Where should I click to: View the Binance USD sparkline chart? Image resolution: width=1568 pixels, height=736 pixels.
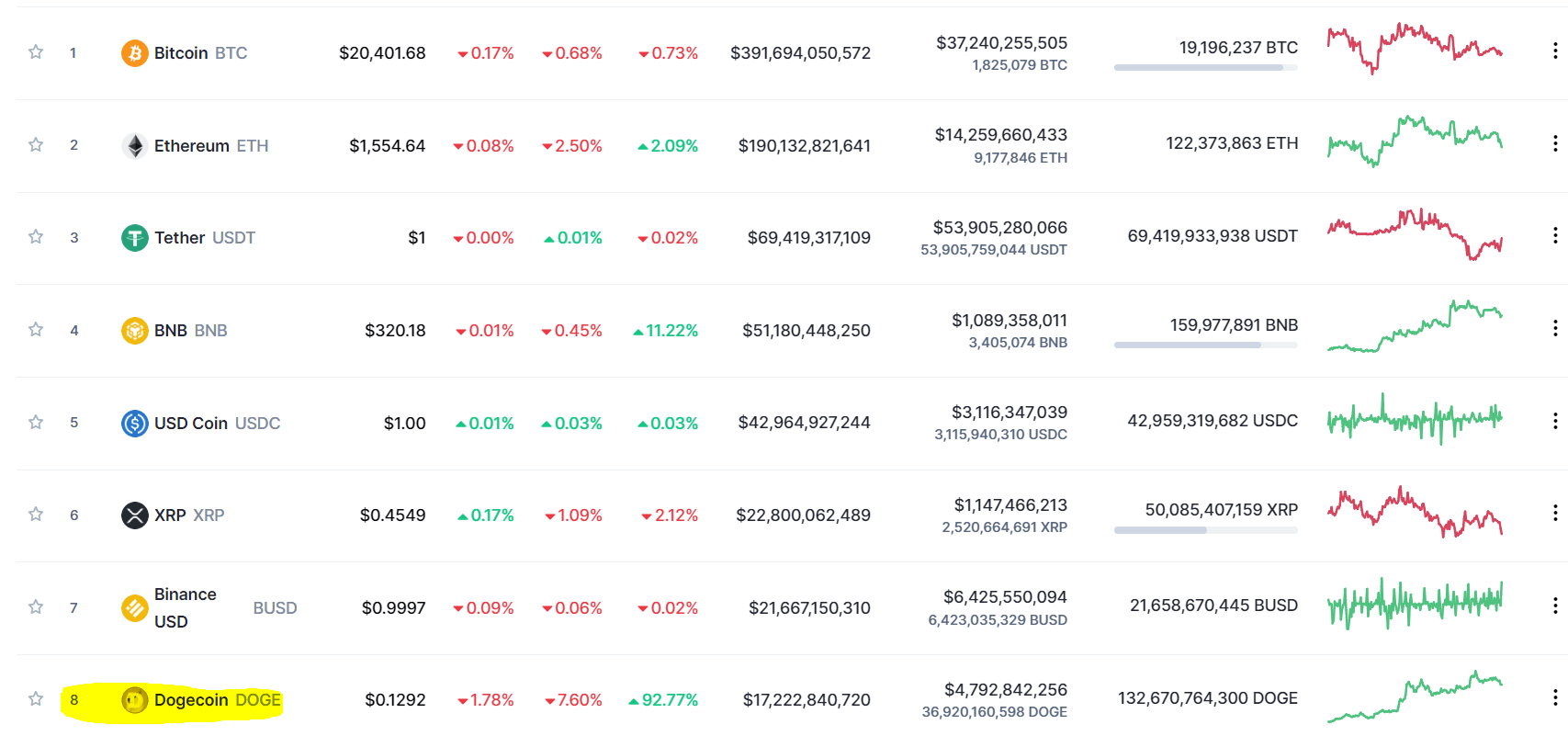point(1415,604)
